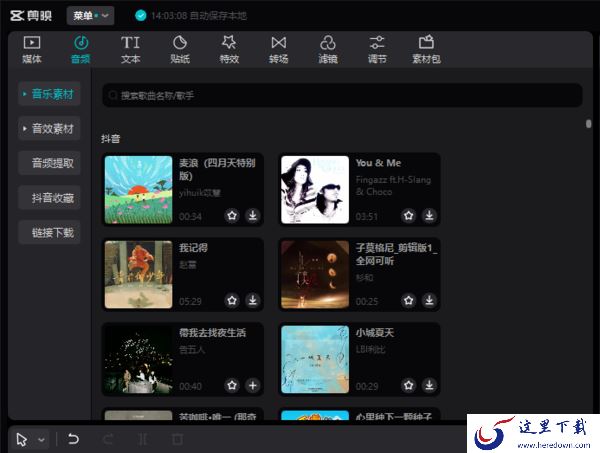The height and width of the screenshot is (453, 600).
Task: Open the 素材包 material pack tab
Action: tap(426, 49)
